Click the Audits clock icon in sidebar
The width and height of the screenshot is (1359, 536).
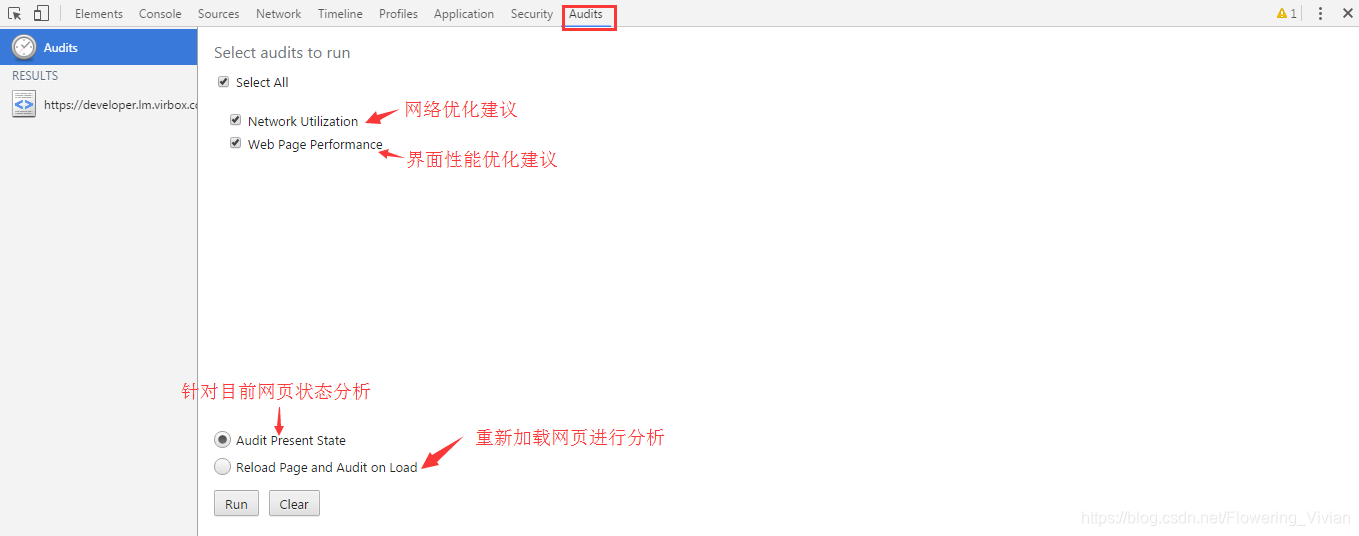pos(24,47)
